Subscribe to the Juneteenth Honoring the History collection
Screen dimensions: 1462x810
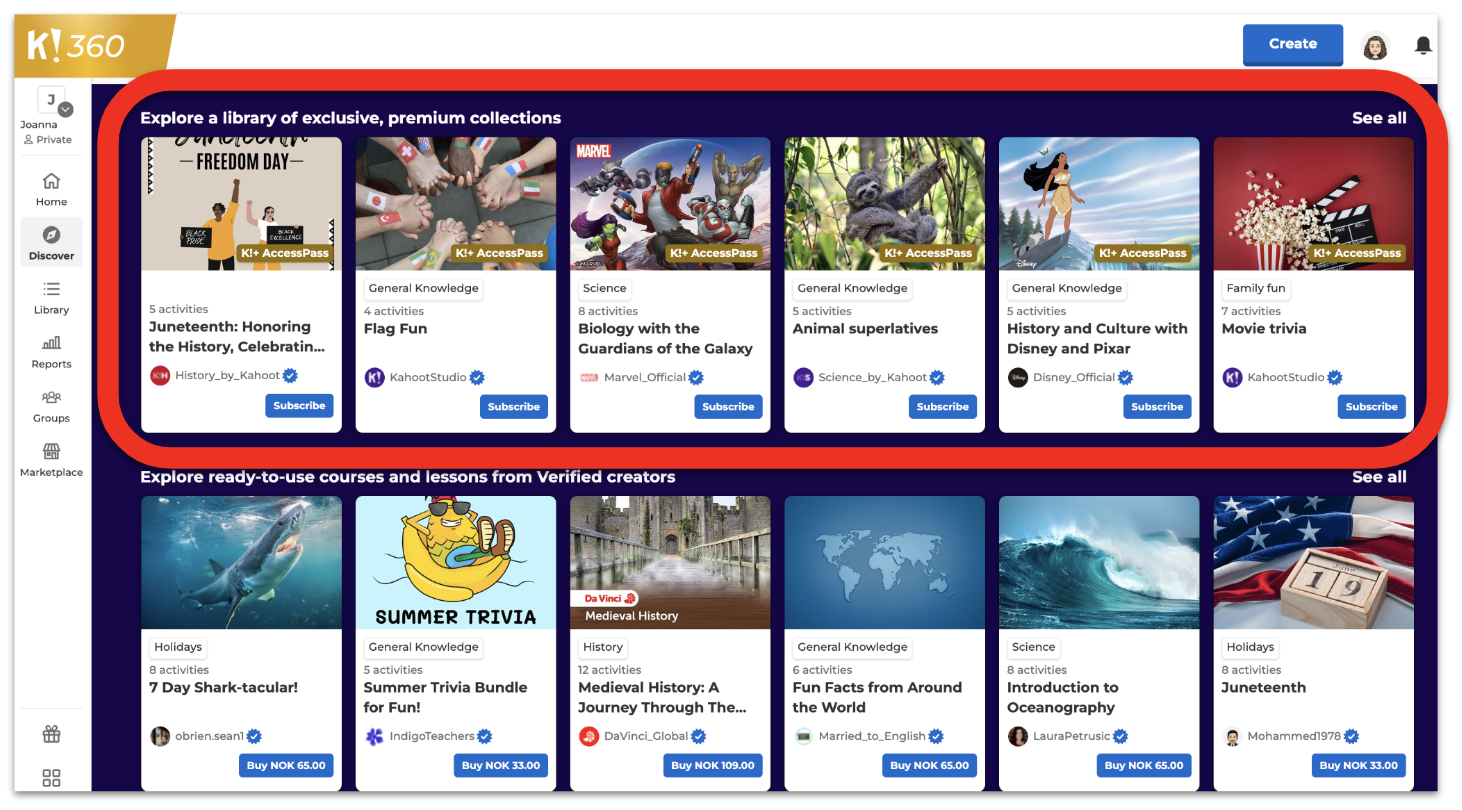coord(299,406)
